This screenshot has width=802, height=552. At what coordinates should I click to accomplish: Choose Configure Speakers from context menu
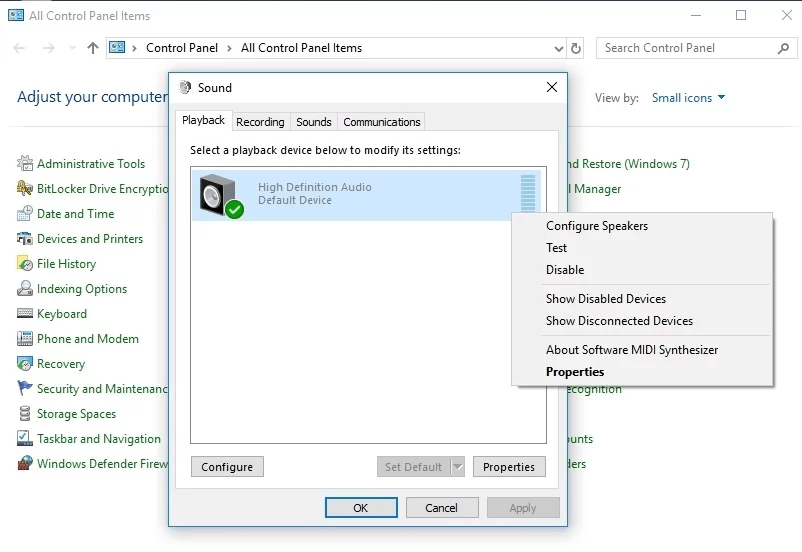[x=597, y=226]
